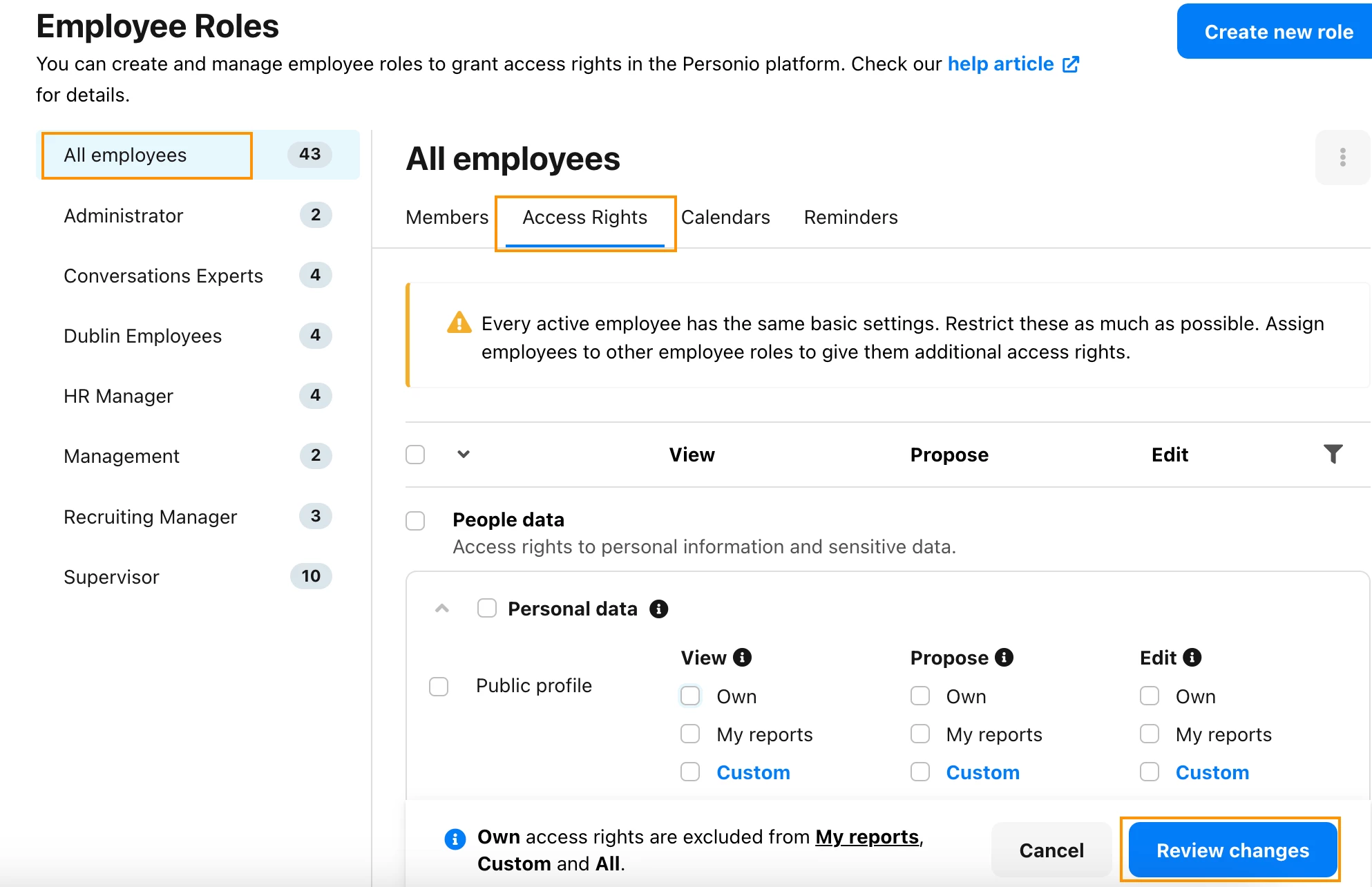Enable View Custom checkbox
Image resolution: width=1372 pixels, height=887 pixels.
click(690, 771)
